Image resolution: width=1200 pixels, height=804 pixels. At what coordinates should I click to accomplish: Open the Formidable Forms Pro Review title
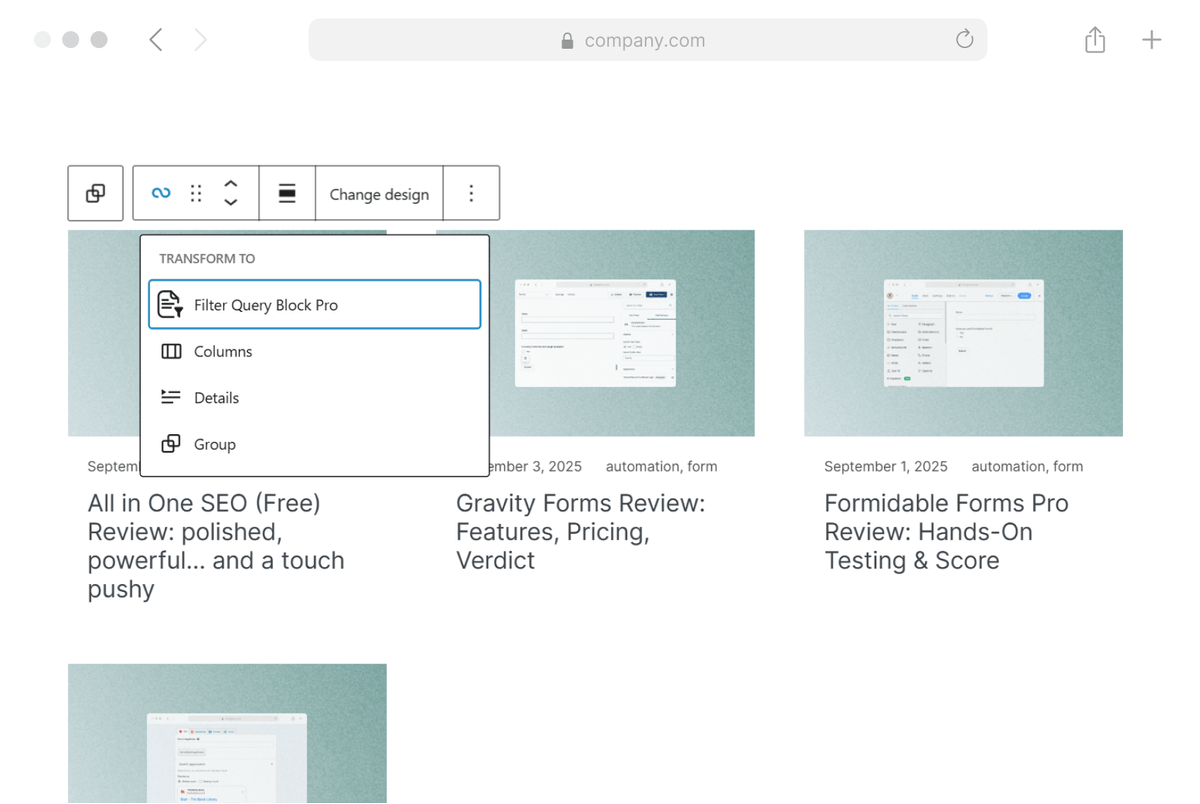tap(946, 531)
